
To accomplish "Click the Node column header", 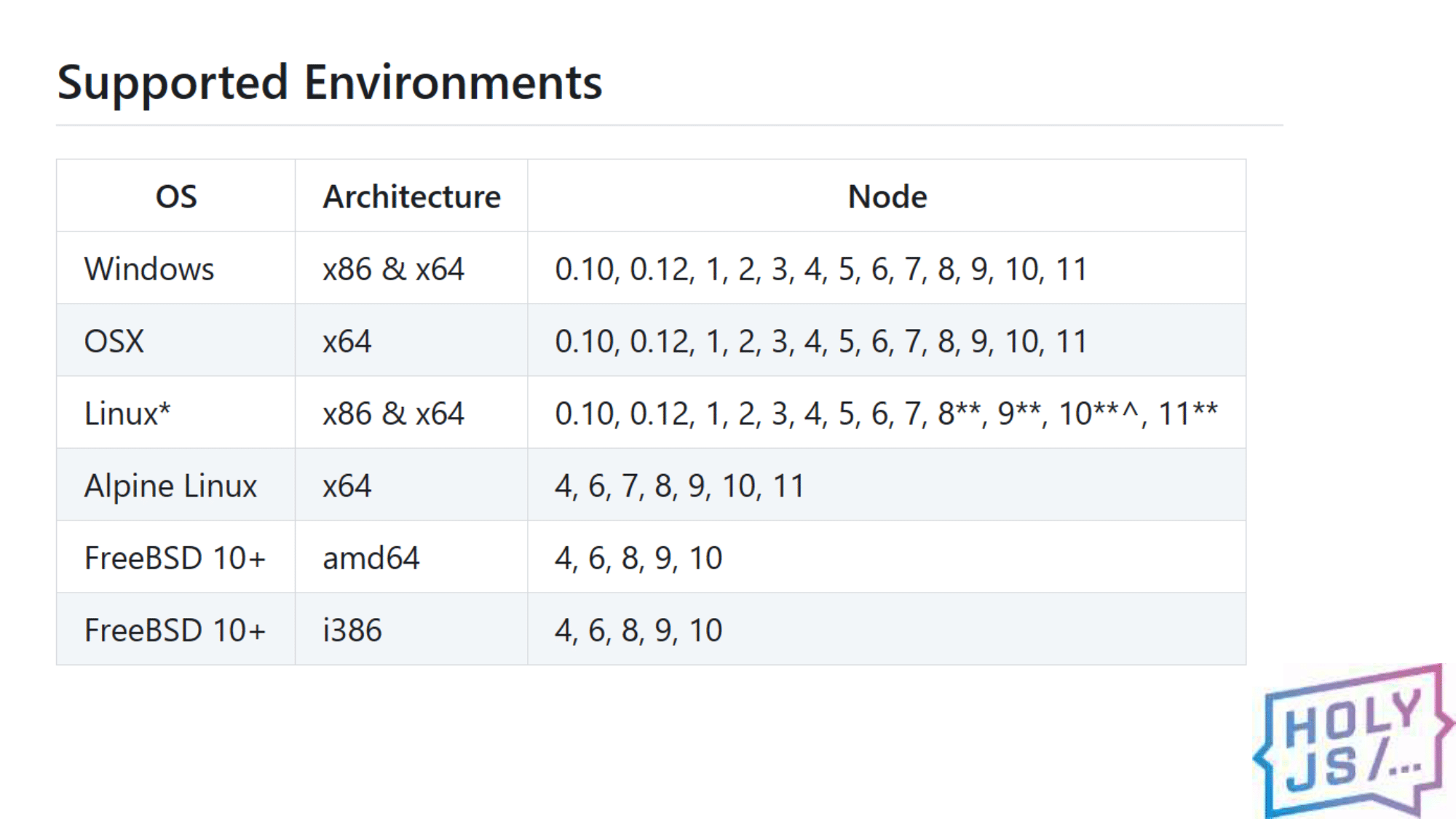I will [887, 197].
